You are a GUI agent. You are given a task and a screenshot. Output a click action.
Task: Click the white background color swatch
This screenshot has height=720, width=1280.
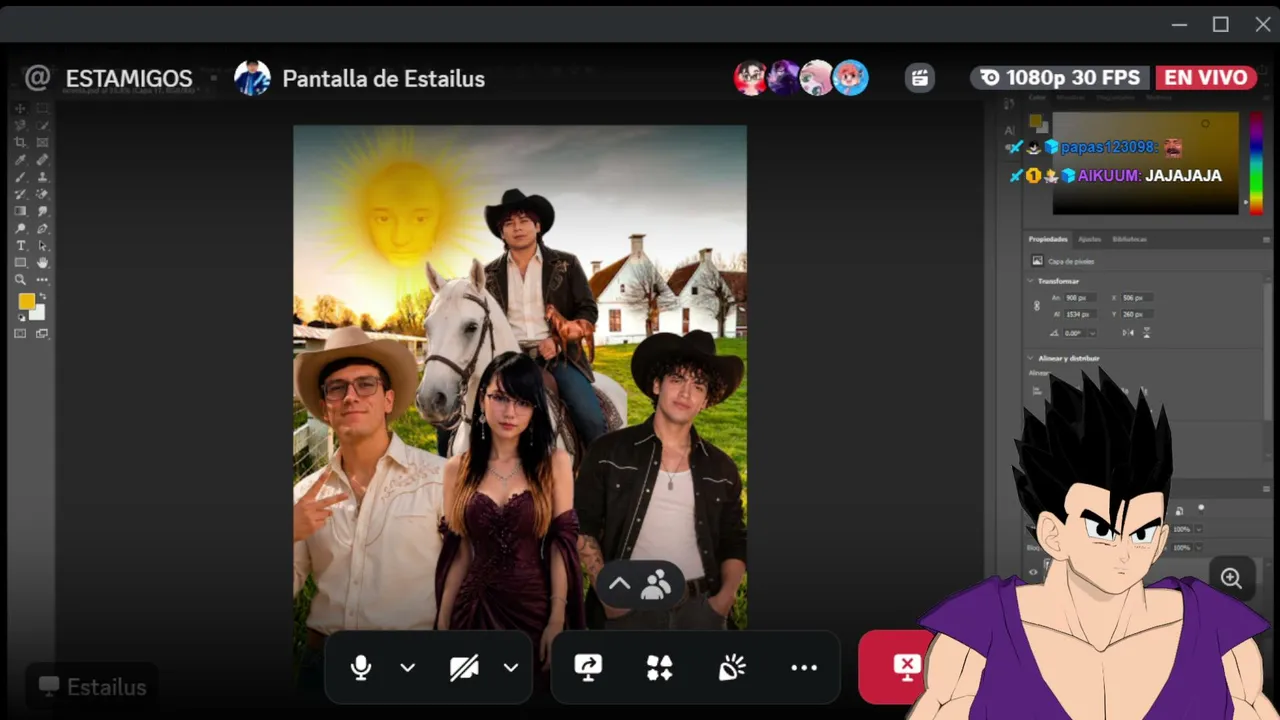click(x=37, y=312)
